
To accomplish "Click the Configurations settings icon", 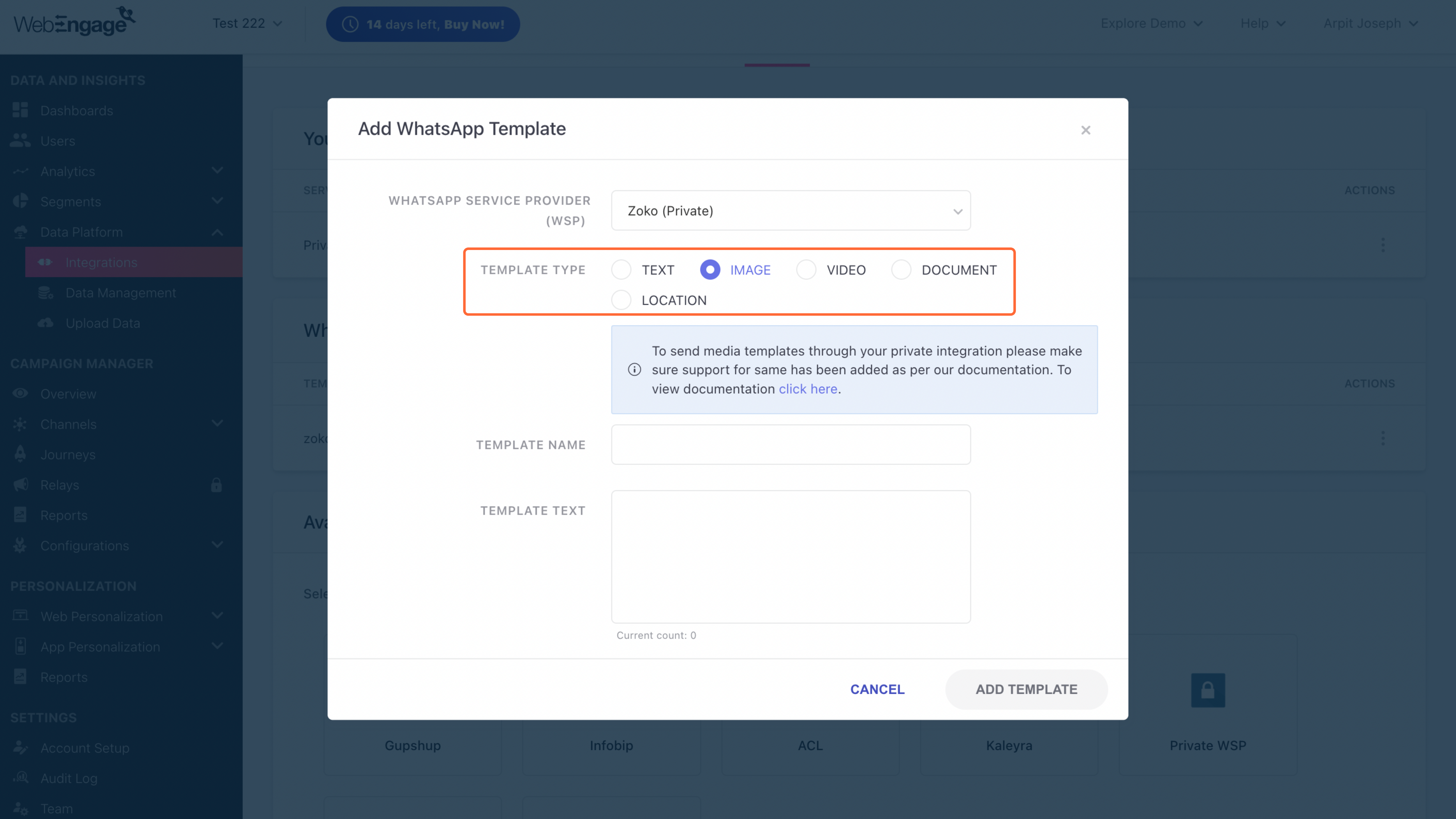I will coord(20,545).
